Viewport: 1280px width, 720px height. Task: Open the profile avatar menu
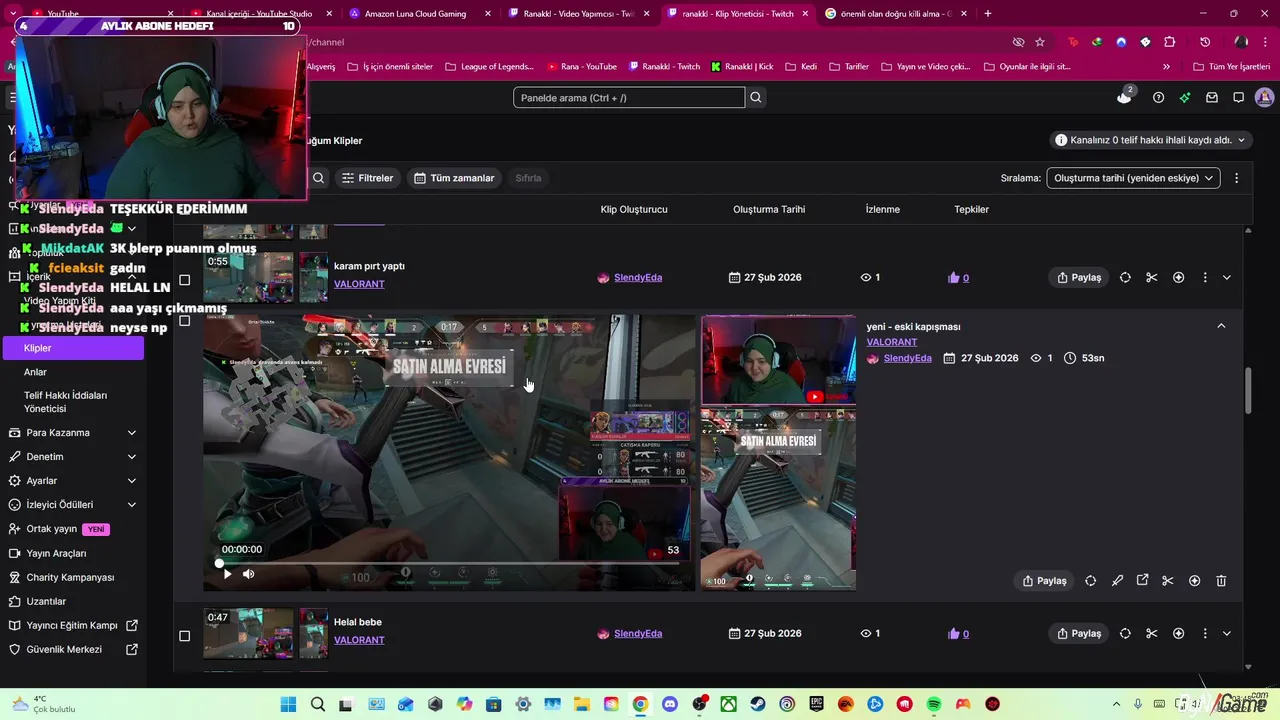click(1264, 97)
